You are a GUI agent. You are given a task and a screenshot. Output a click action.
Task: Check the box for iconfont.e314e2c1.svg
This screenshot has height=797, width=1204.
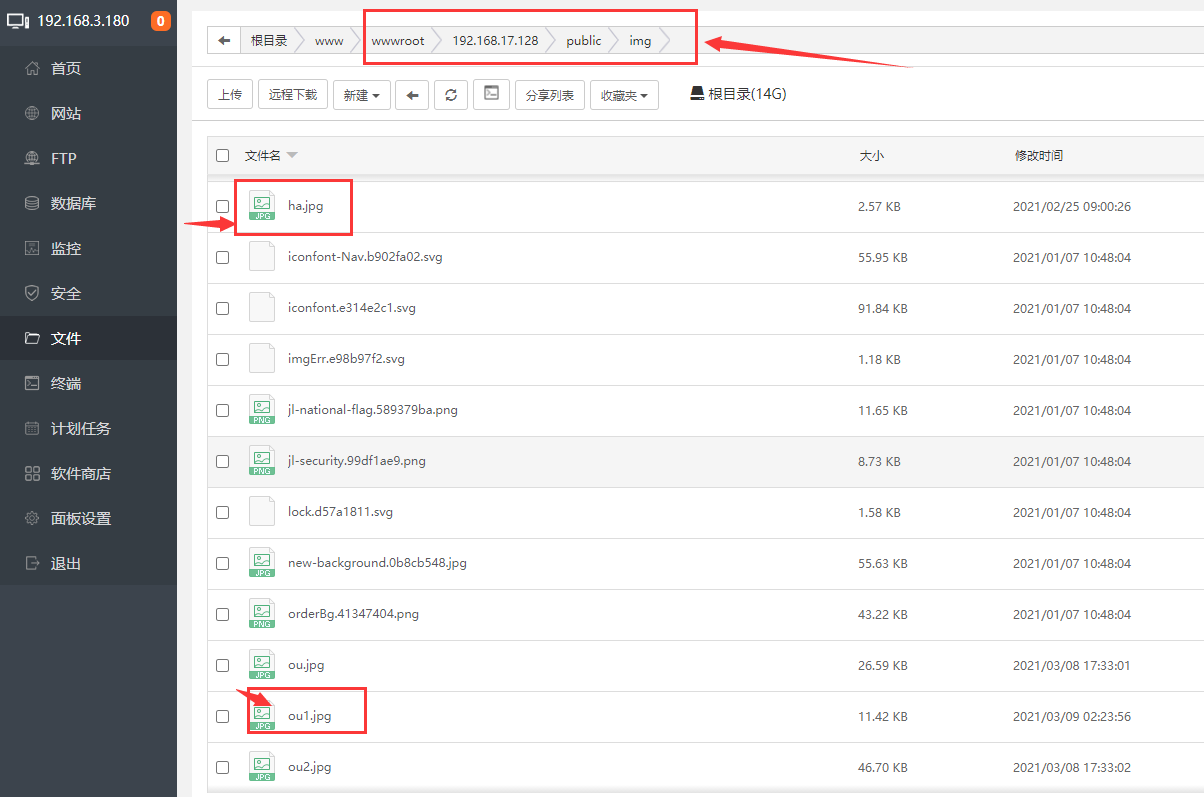tap(222, 308)
